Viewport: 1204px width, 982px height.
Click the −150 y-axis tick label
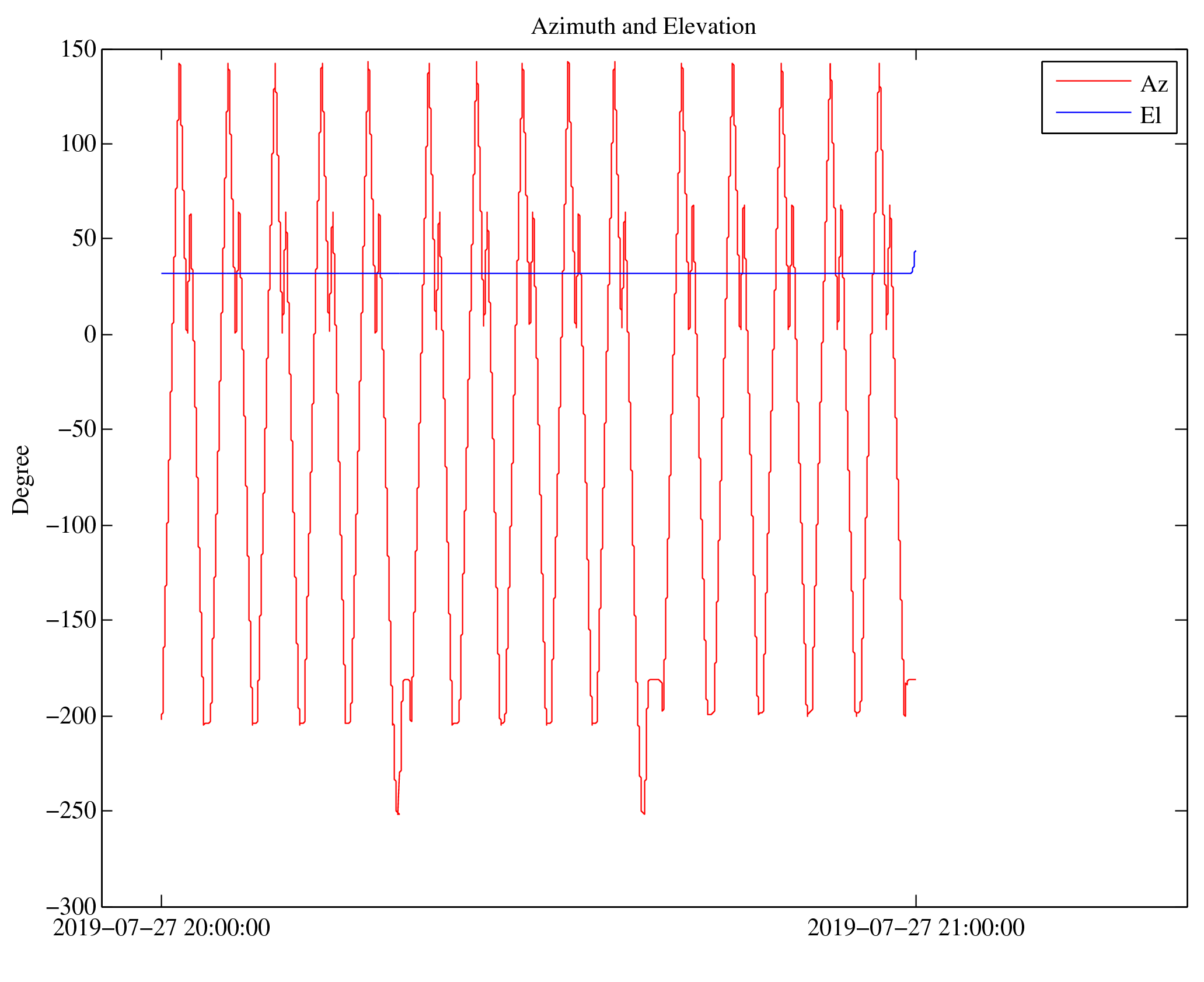click(x=71, y=620)
